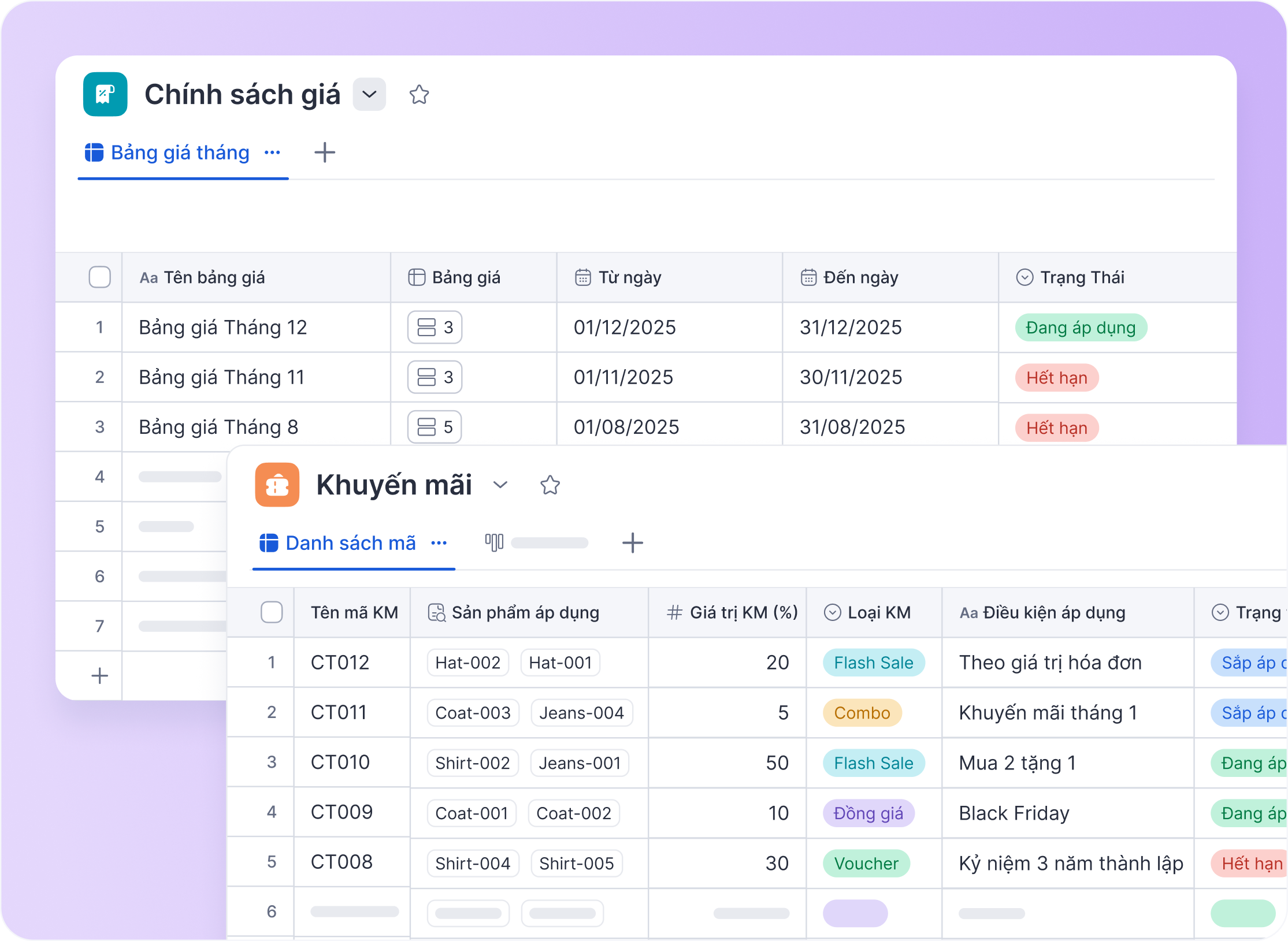Toggle select-all checkbox in Chính sách giá table
The height and width of the screenshot is (941, 1288).
[x=99, y=277]
